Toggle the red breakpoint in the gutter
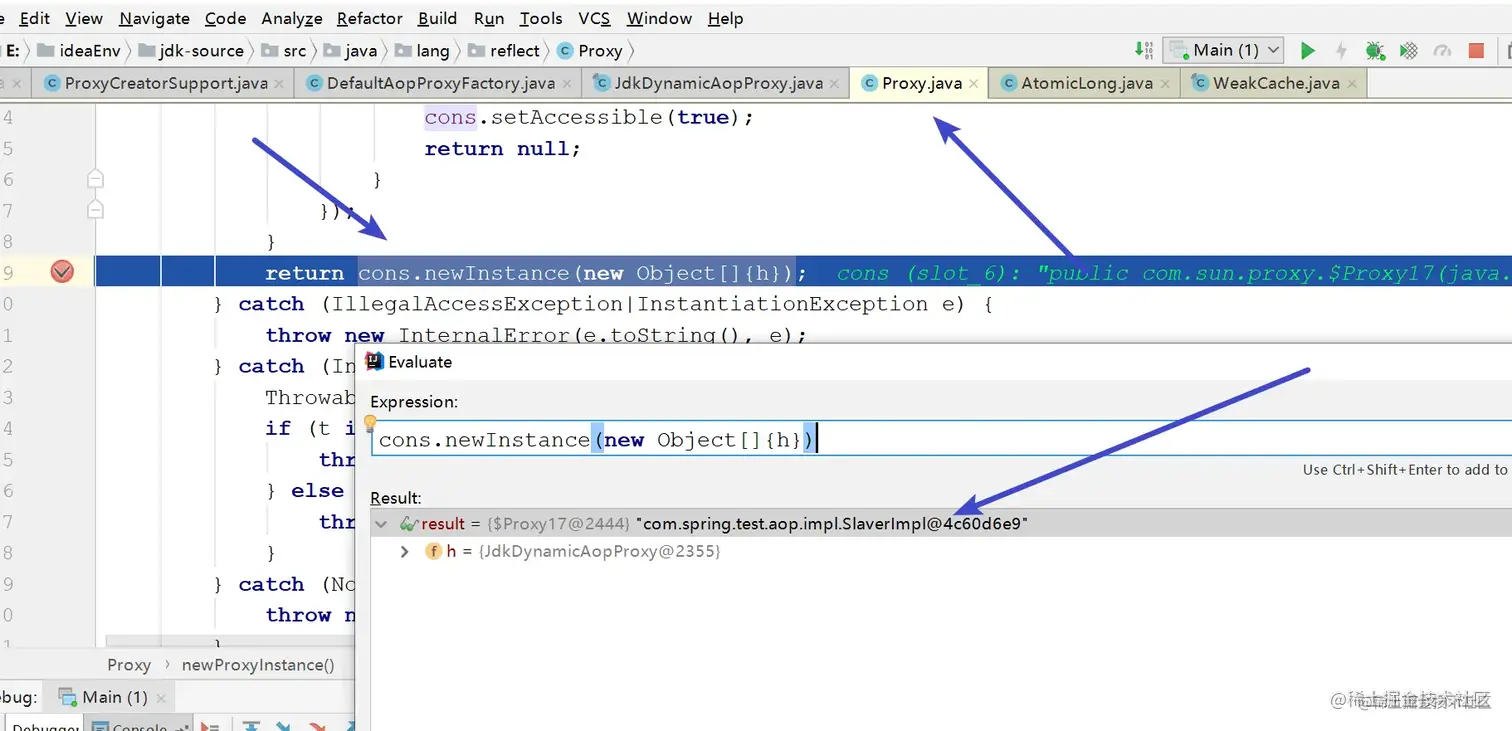Screen dimensions: 1512x731 [x=62, y=271]
